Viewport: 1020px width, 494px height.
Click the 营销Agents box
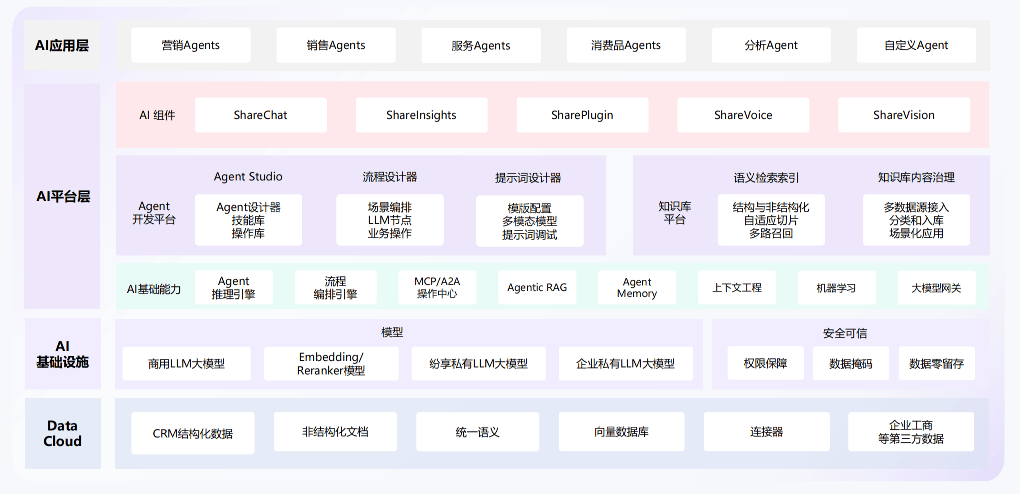pyautogui.click(x=191, y=45)
